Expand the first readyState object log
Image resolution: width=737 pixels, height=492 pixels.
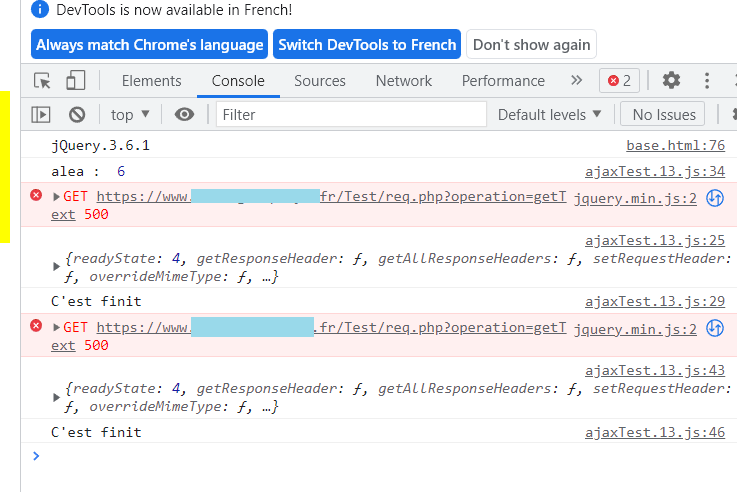click(56, 266)
